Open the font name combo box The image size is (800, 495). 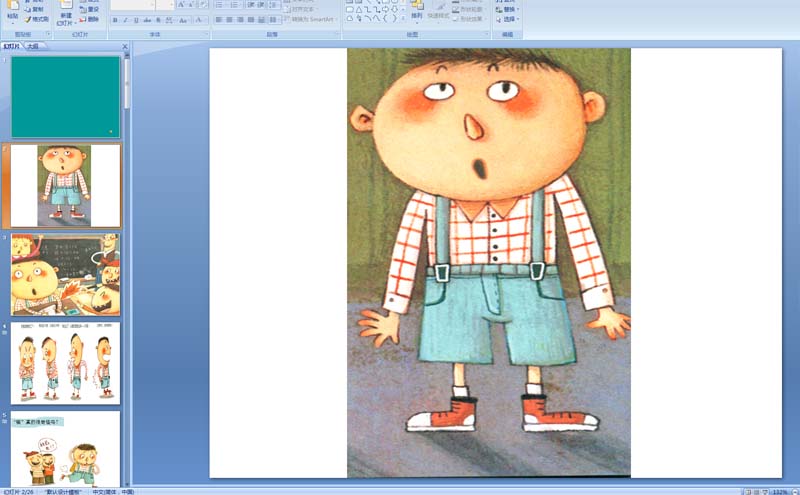pyautogui.click(x=133, y=5)
